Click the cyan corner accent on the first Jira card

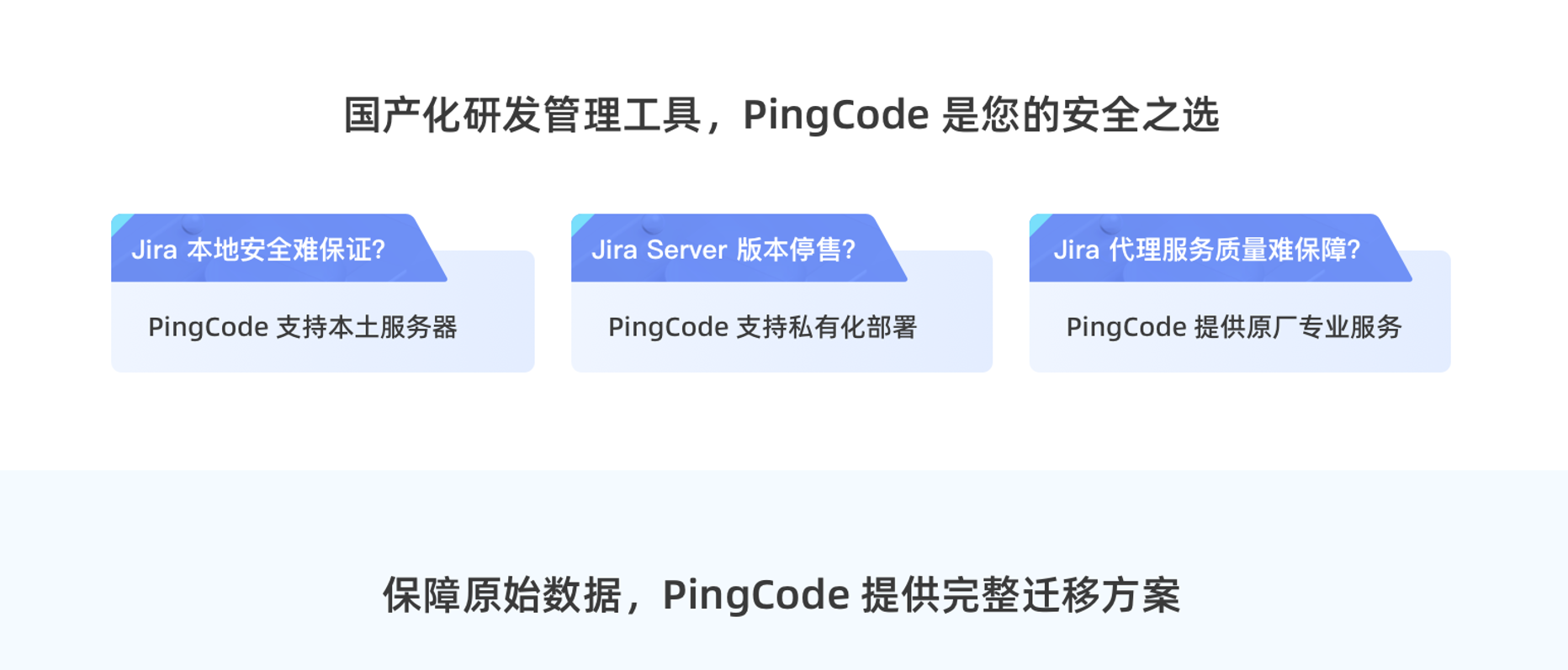point(120,223)
